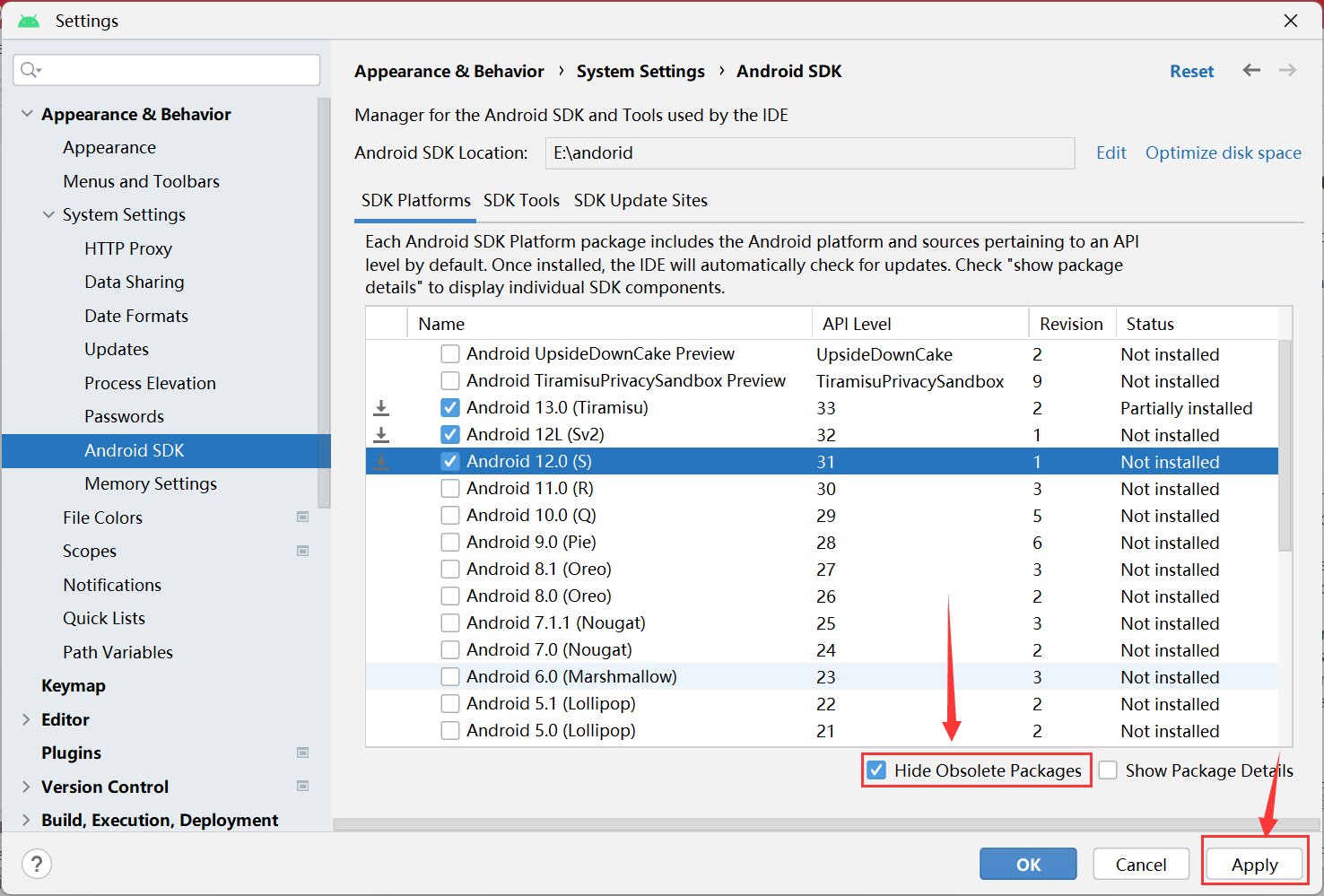1324x896 pixels.
Task: Check Android 6.0 (Marshmallow)
Action: pos(450,677)
